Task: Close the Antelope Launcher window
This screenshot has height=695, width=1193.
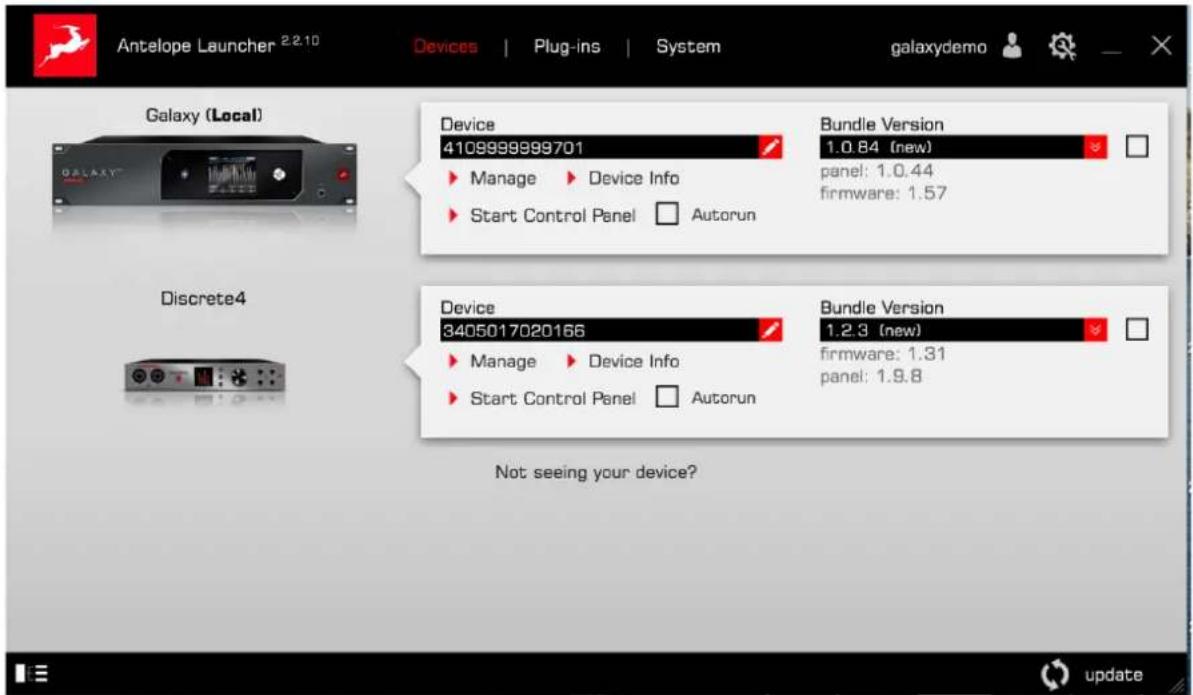Action: click(1161, 46)
